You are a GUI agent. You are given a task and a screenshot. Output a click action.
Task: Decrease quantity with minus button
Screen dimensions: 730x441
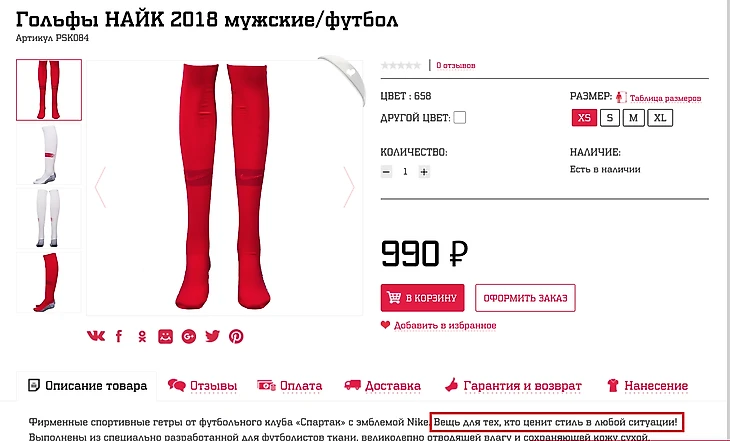point(386,172)
